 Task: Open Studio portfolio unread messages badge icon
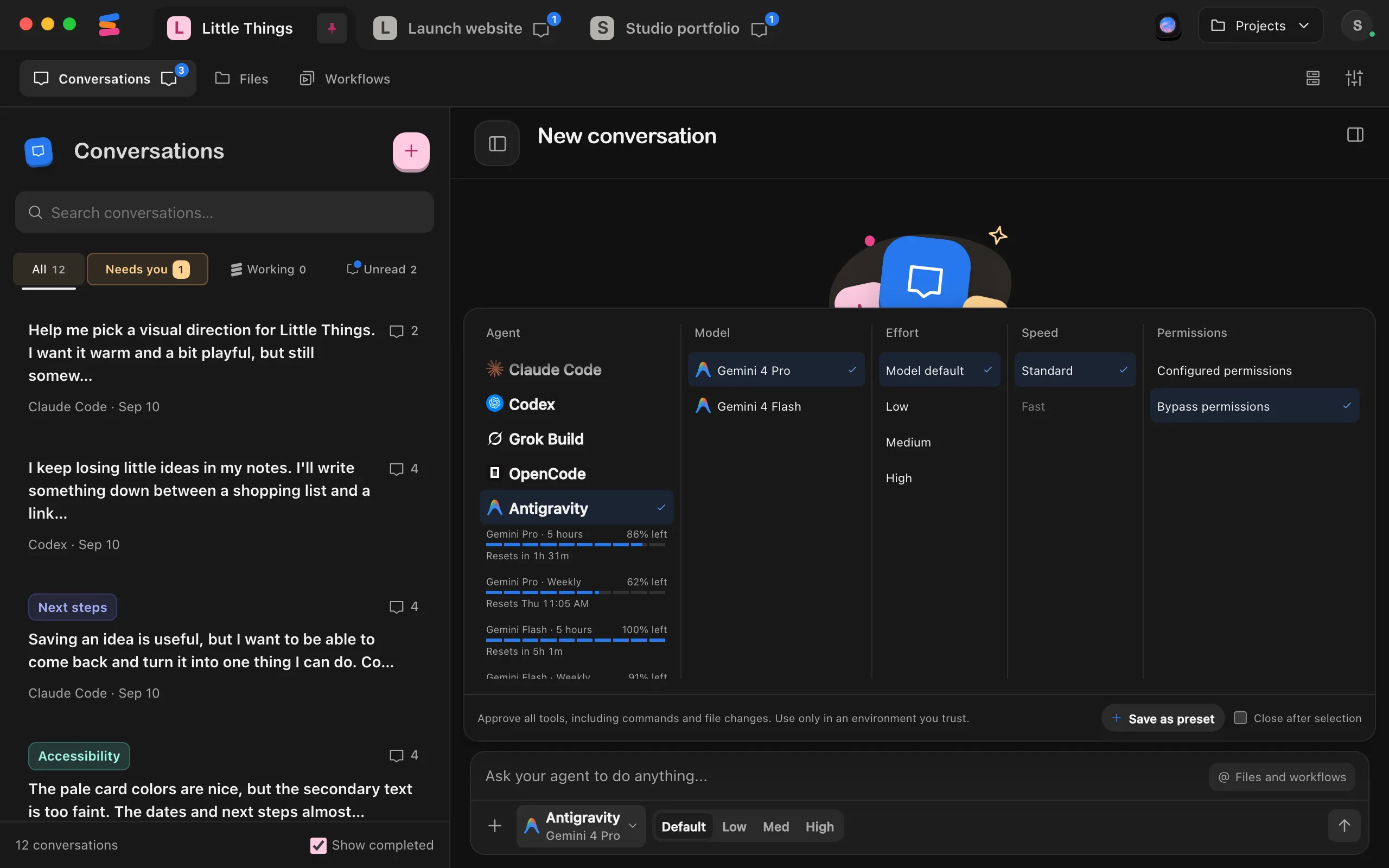pos(764,26)
